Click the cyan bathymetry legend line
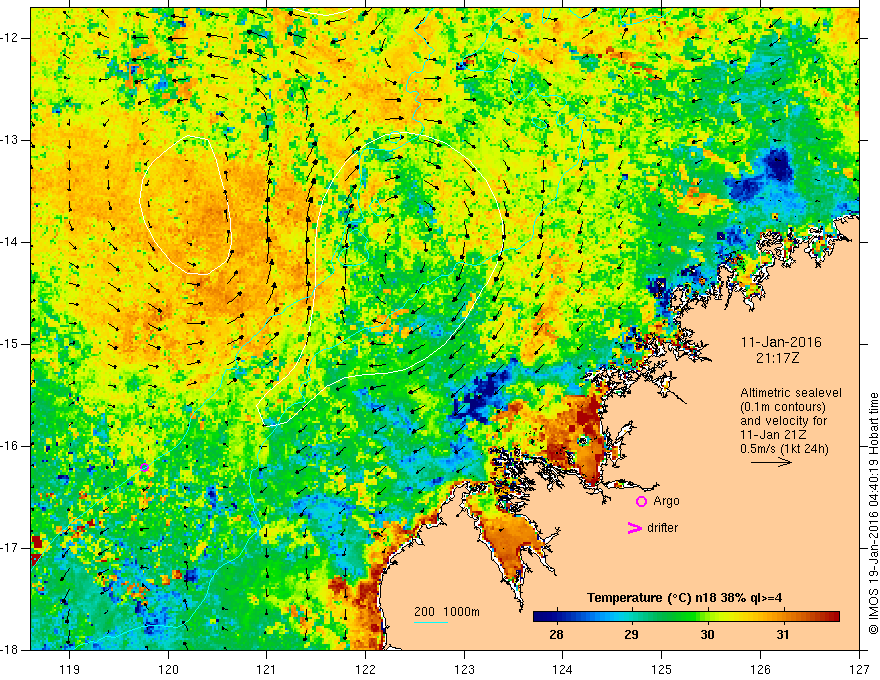 click(431, 623)
